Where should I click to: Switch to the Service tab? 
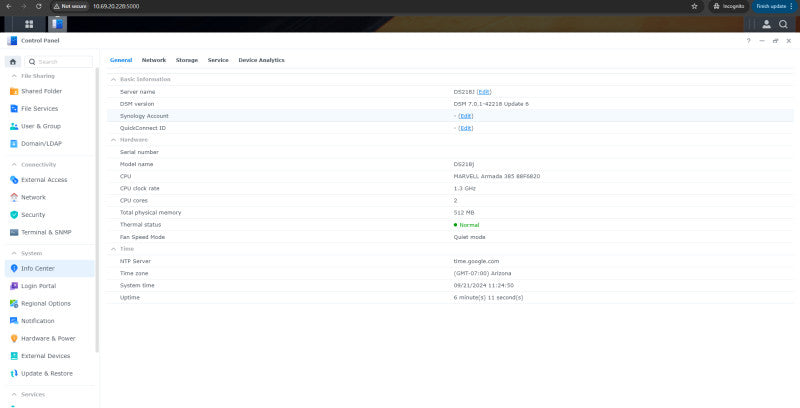[x=218, y=60]
